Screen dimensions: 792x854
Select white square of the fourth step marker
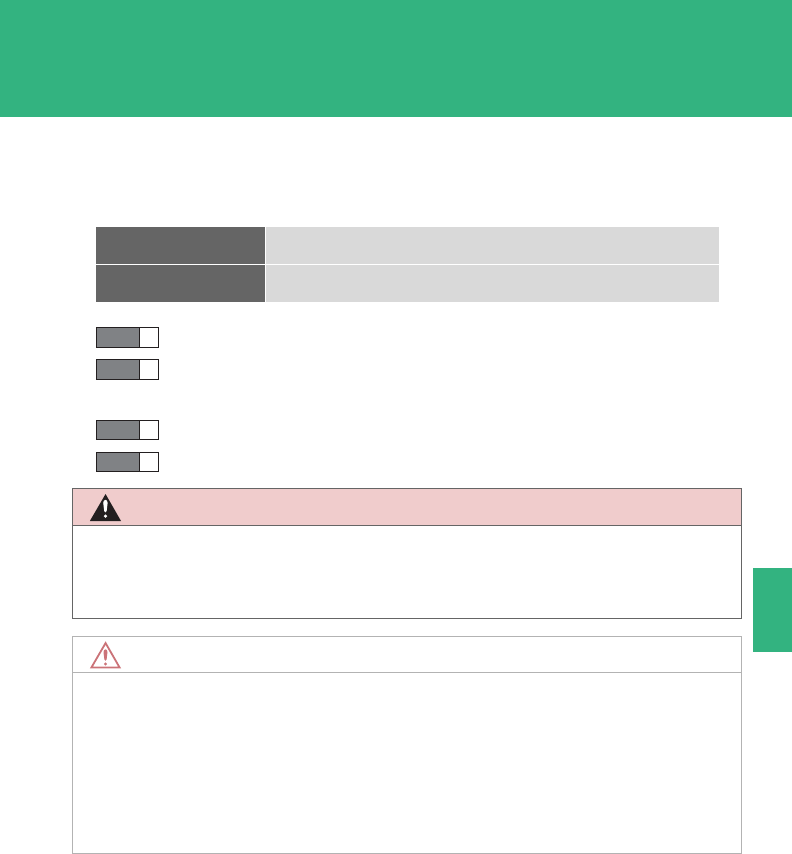point(149,462)
